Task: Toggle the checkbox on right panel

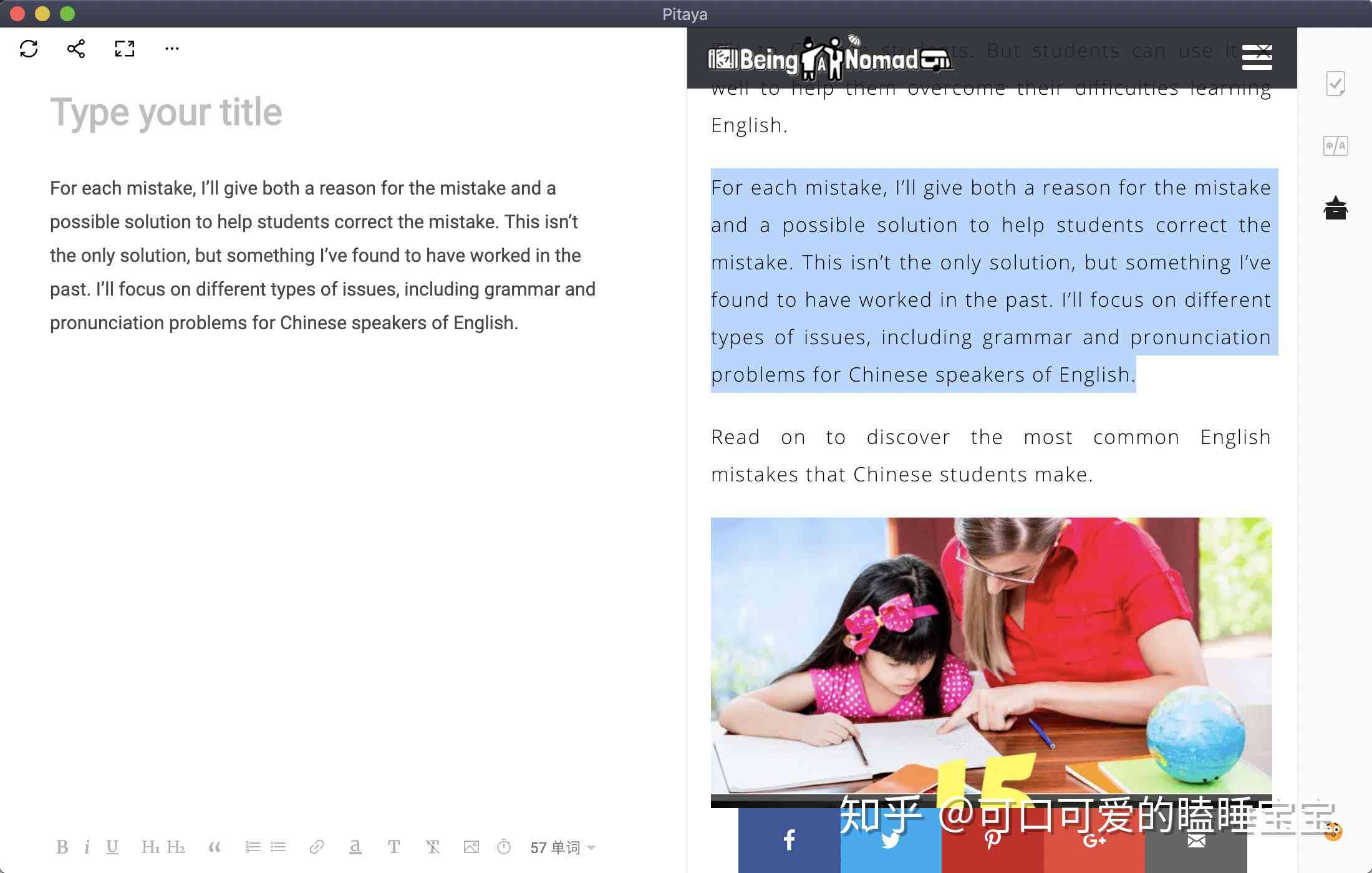Action: (x=1337, y=85)
